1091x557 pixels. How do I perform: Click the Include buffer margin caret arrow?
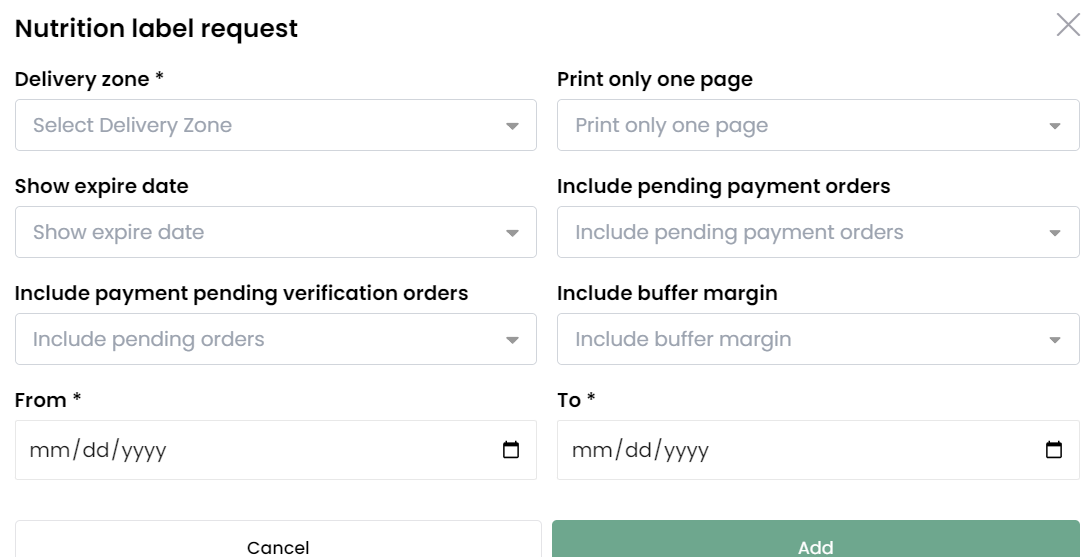click(1055, 340)
